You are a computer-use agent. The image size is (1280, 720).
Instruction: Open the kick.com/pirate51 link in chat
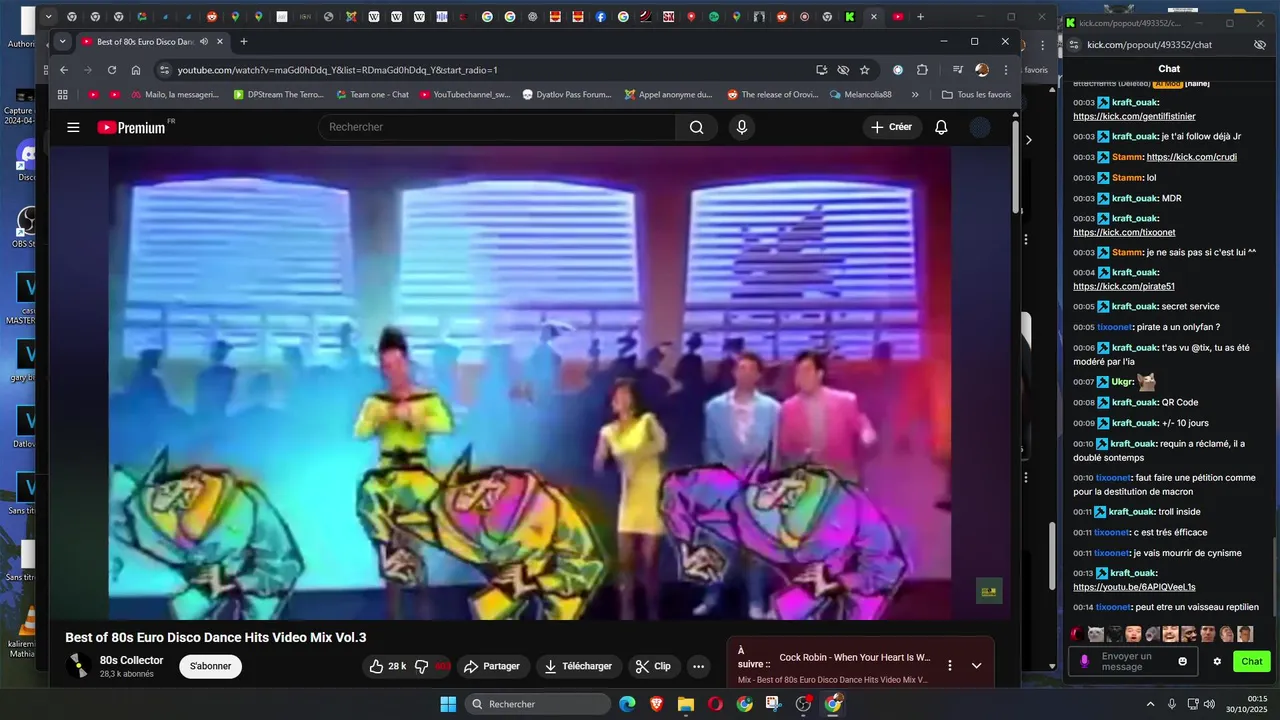pos(1124,287)
